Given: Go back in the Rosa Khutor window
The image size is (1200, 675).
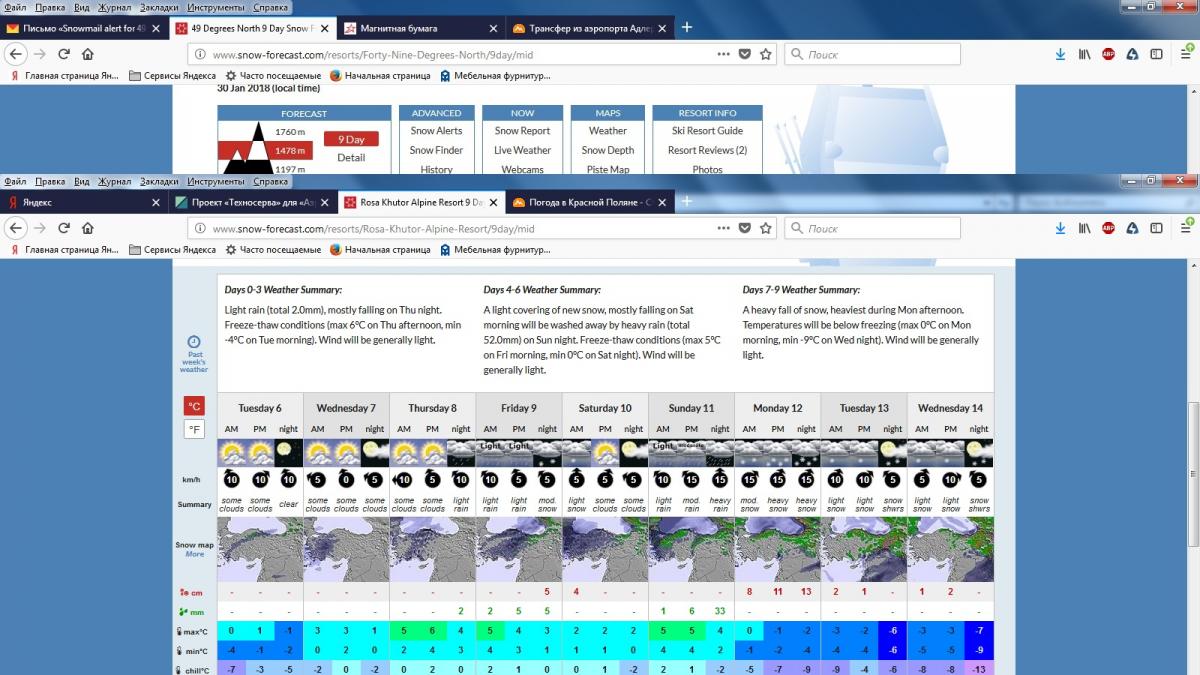Looking at the screenshot, I should tap(16, 228).
